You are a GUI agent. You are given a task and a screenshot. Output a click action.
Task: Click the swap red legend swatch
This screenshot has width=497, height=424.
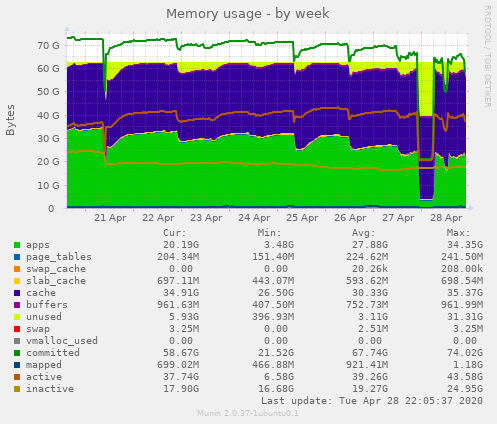click(x=17, y=329)
